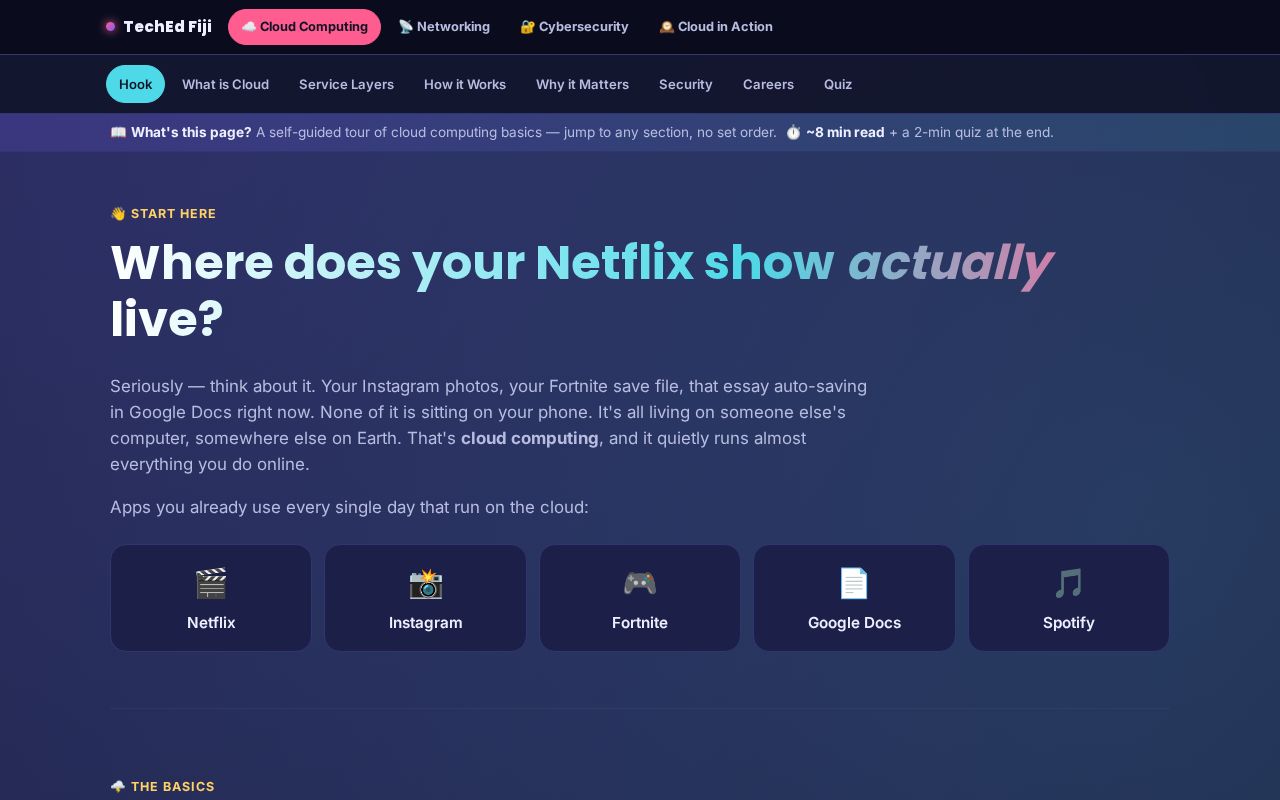Click 'THE BASICS' section label

[x=173, y=787]
